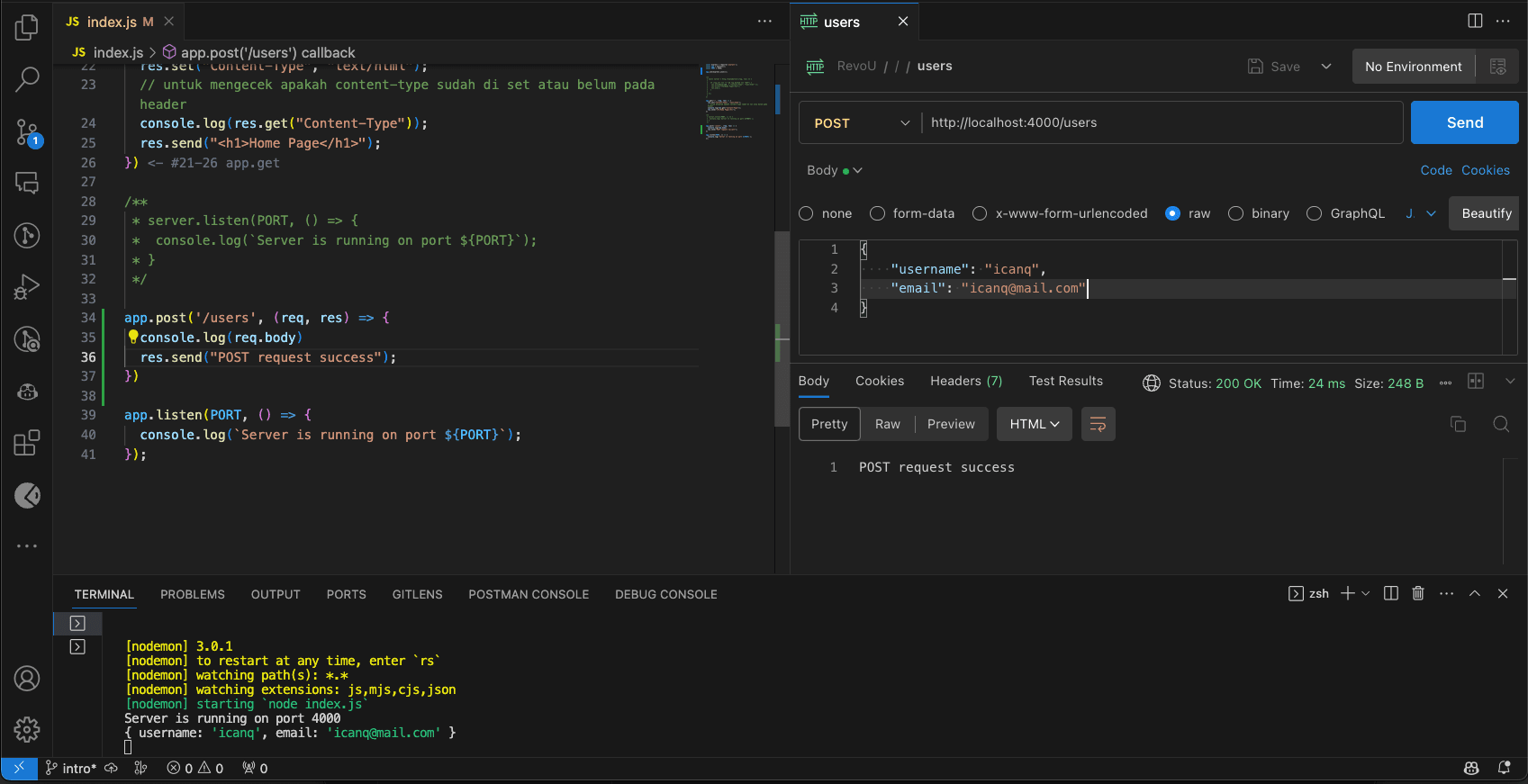Open the HTML response format dropdown
The image size is (1528, 784).
[x=1035, y=424]
